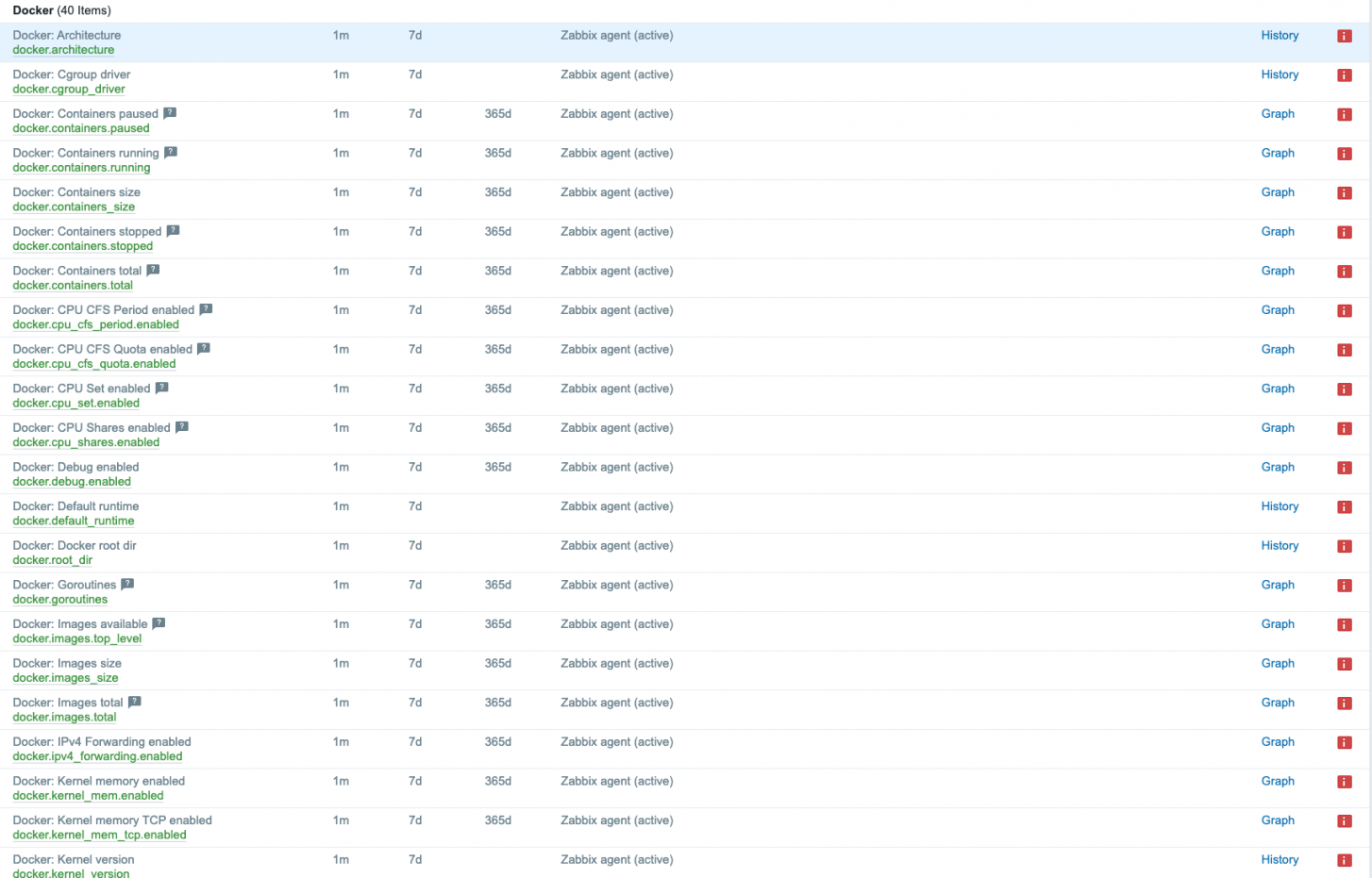View History for Docker: Cgroup driver
This screenshot has height=878, width=1372.
[x=1280, y=75]
